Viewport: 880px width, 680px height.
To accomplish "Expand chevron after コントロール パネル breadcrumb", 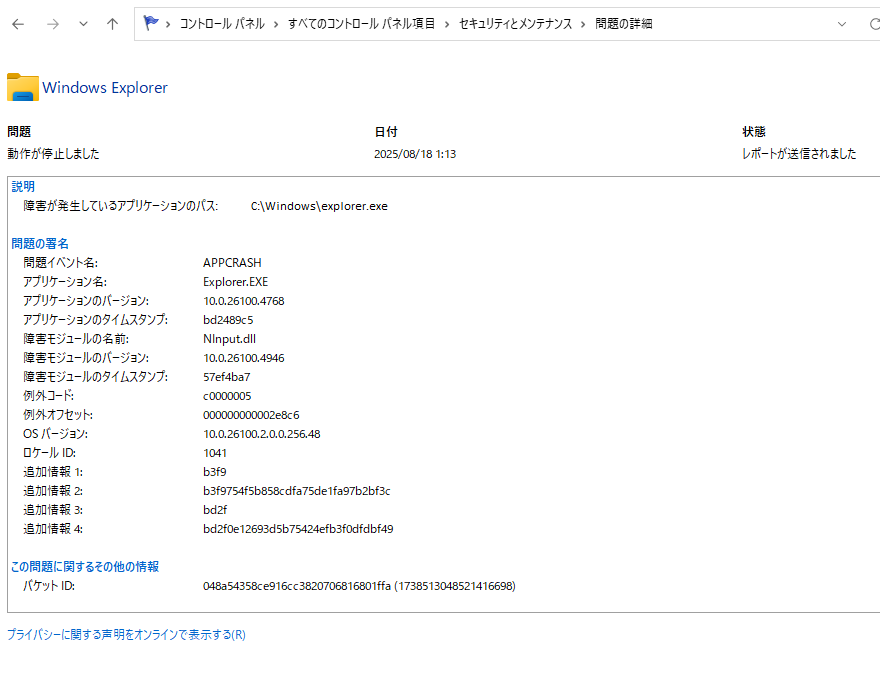I will [274, 24].
